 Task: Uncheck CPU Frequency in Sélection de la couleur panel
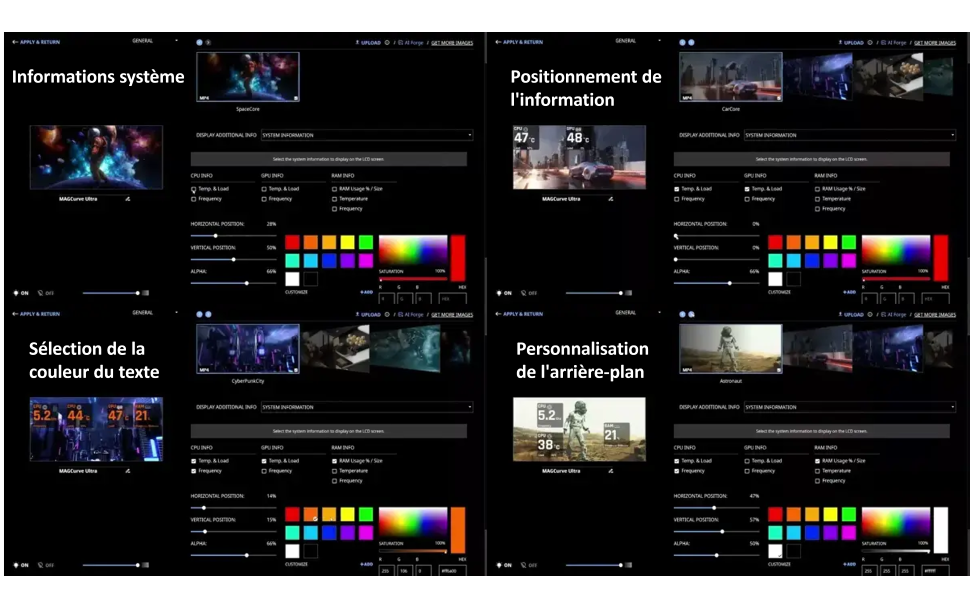pos(194,471)
